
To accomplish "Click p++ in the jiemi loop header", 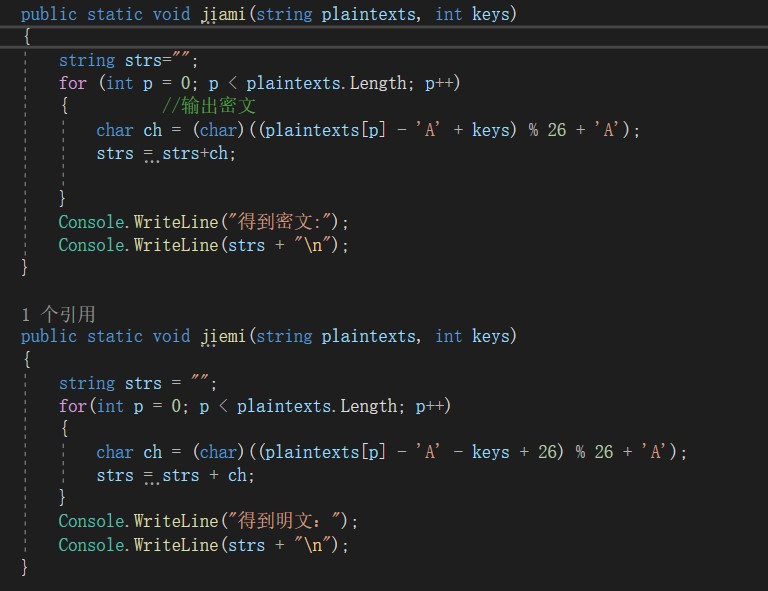I will tap(430, 406).
